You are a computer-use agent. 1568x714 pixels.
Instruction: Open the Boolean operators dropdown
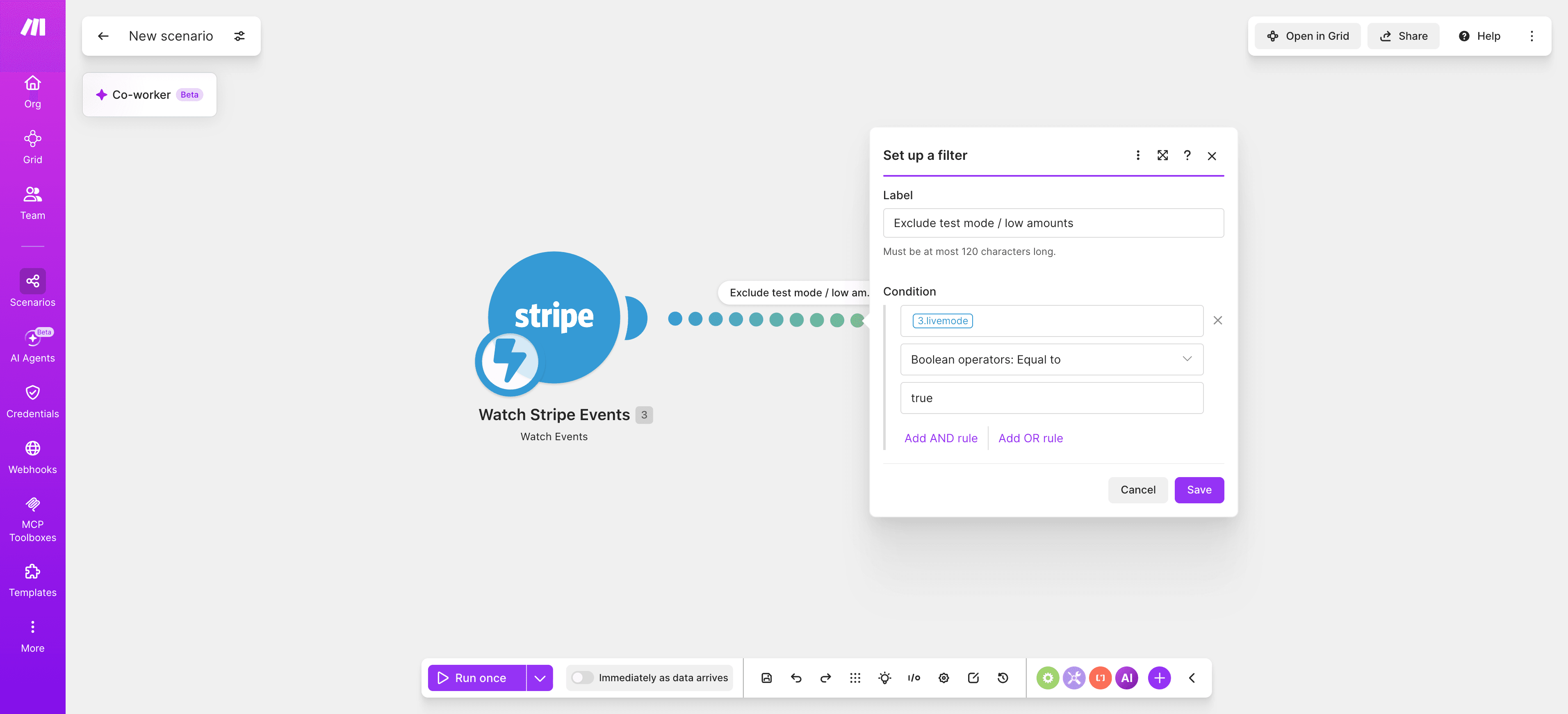pyautogui.click(x=1052, y=359)
